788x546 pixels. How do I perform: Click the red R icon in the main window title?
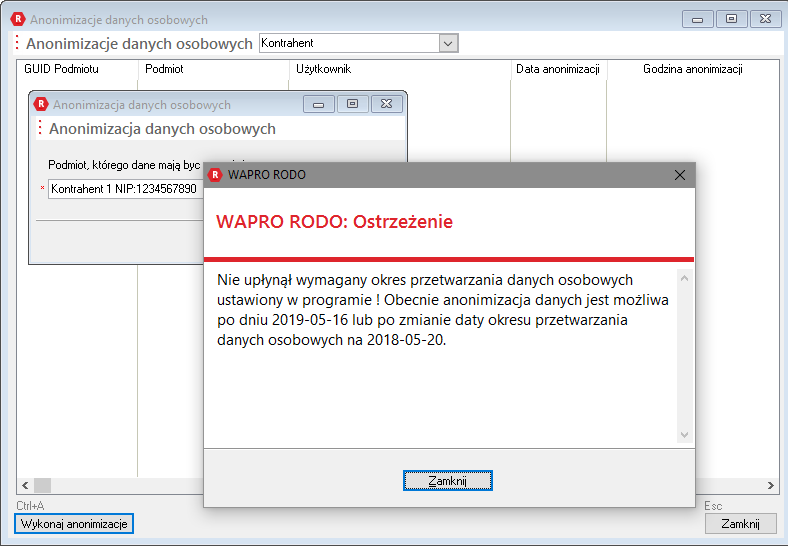[18, 19]
